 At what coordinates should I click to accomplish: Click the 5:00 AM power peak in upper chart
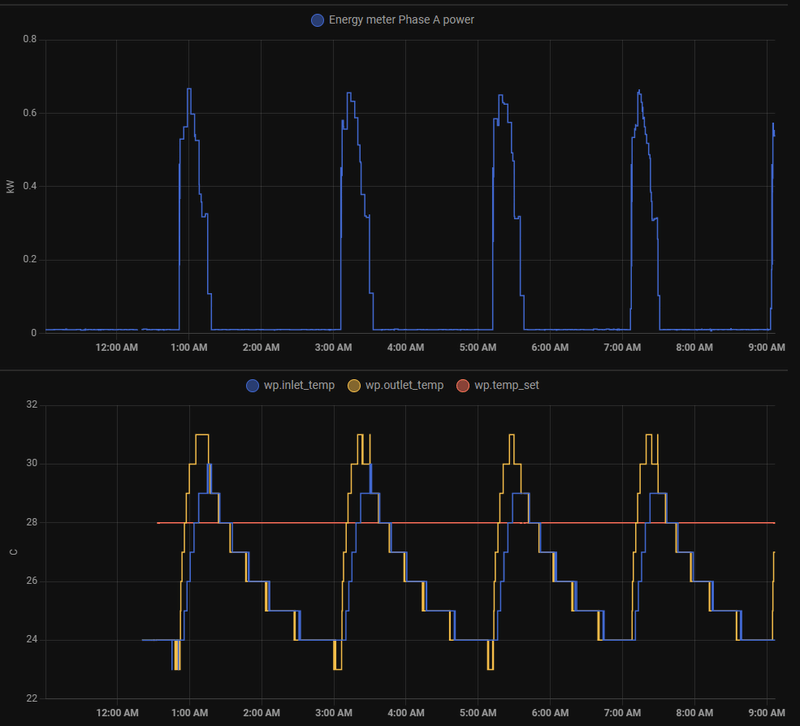tap(501, 95)
